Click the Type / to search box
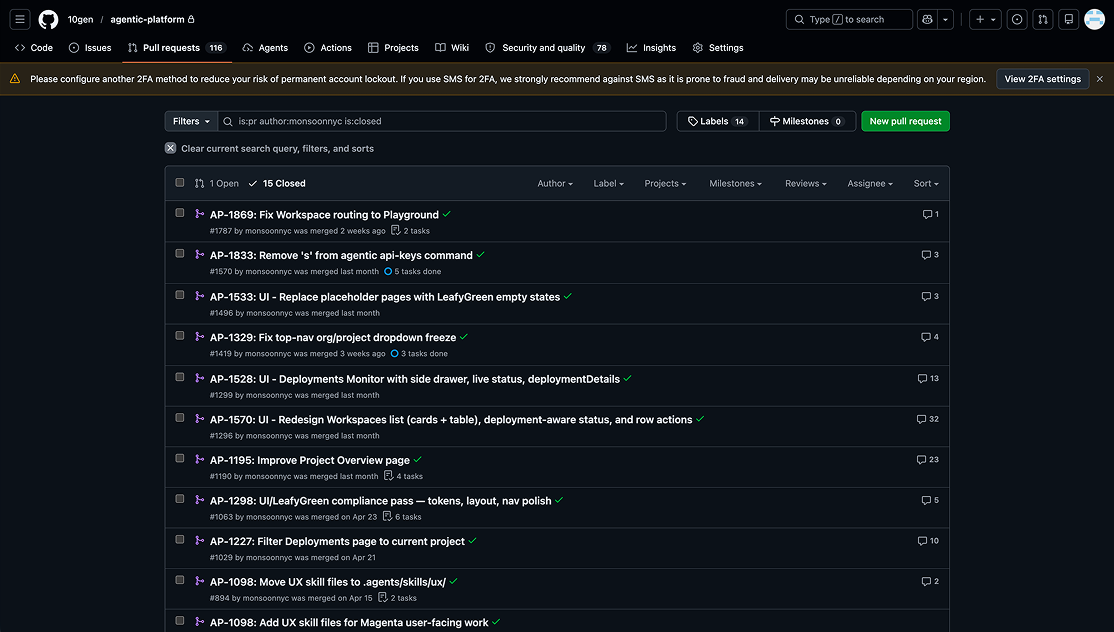The width and height of the screenshot is (1114, 632). pos(849,19)
